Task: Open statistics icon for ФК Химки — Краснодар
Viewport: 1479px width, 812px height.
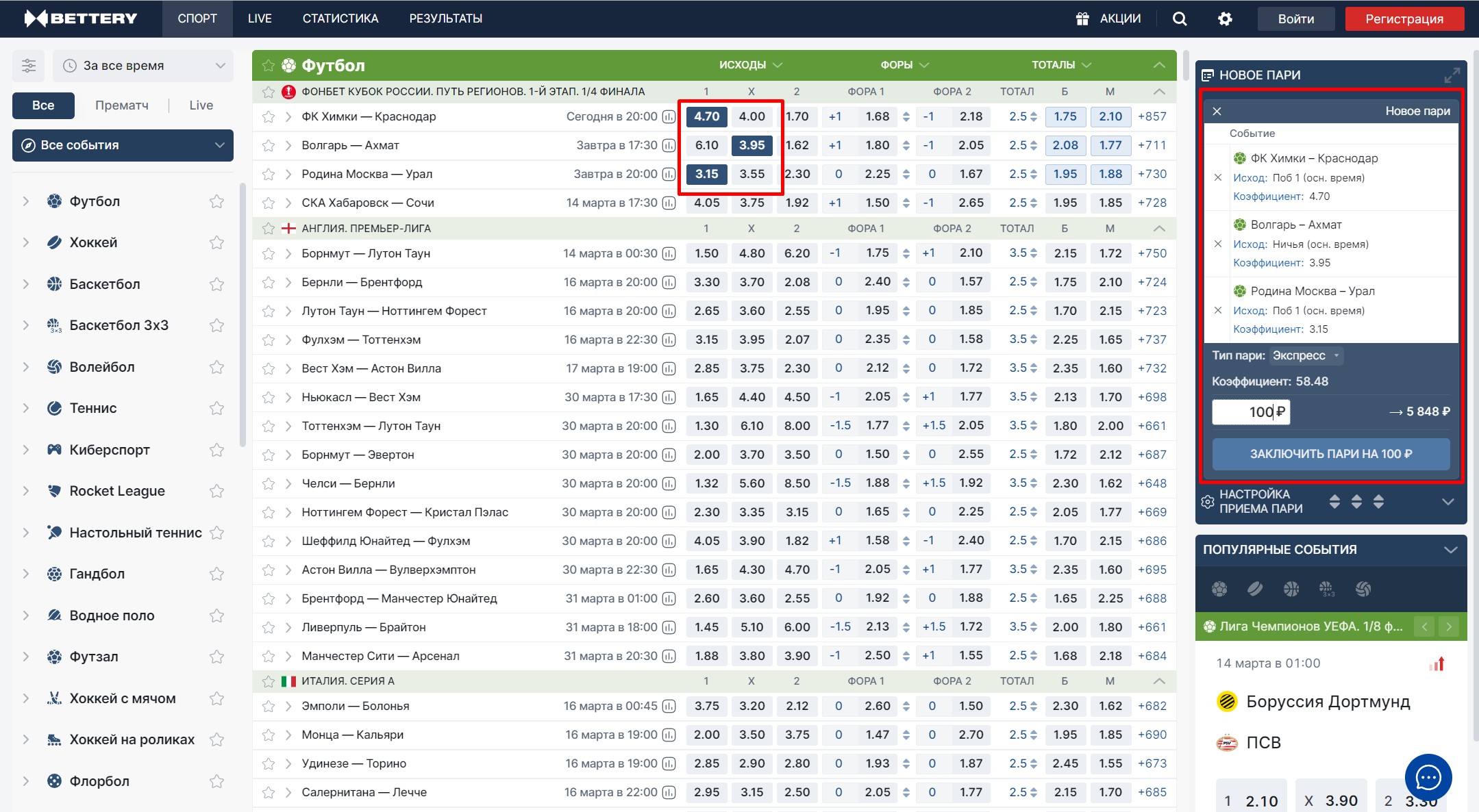Action: pyautogui.click(x=669, y=117)
